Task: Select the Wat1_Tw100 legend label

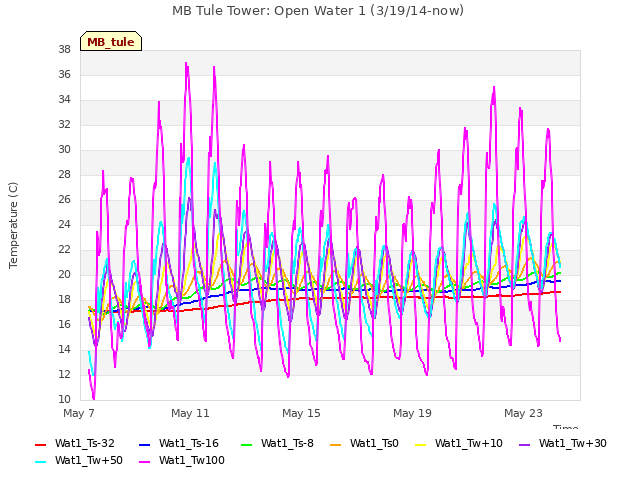Action: pyautogui.click(x=192, y=461)
